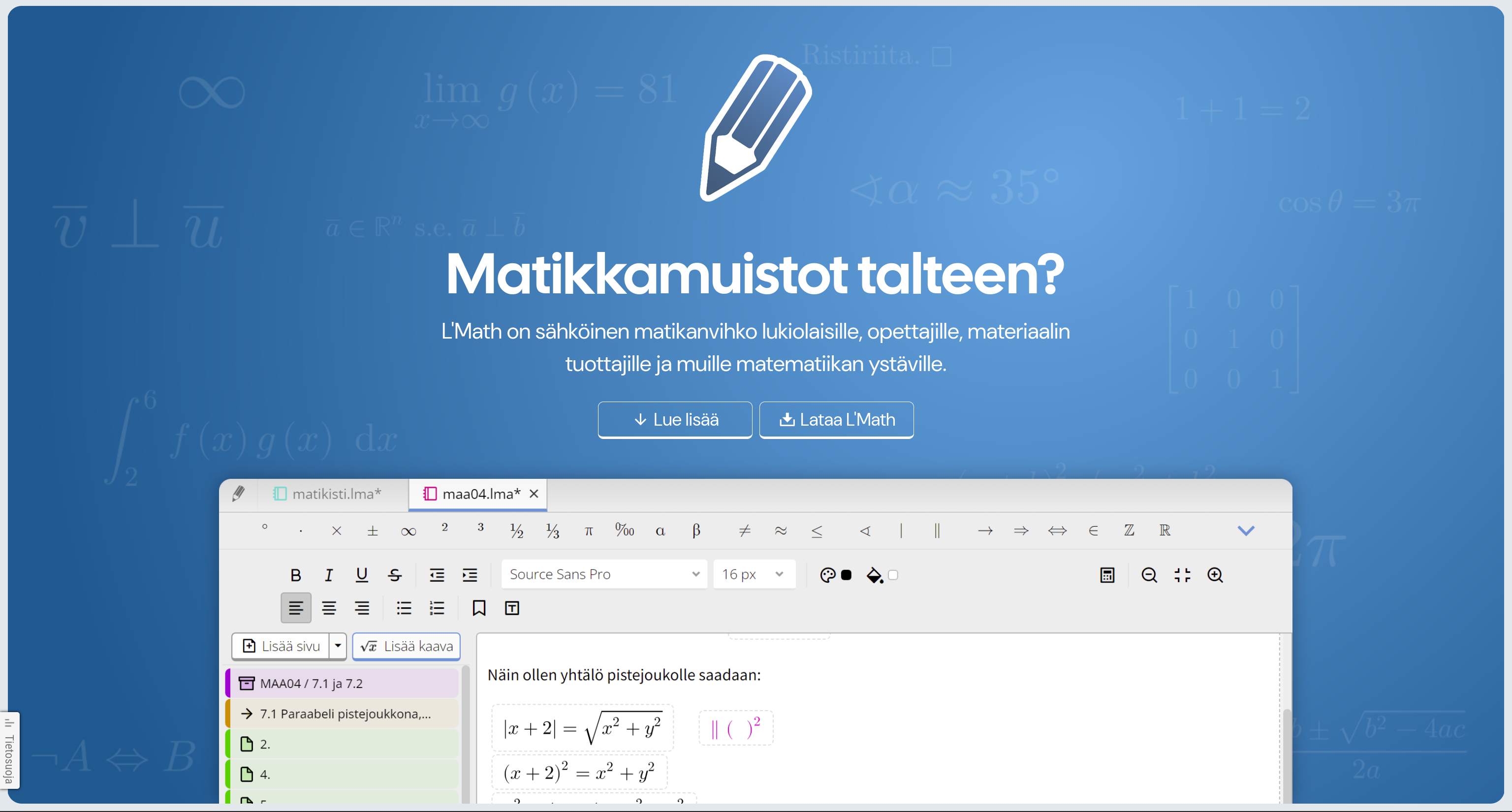The height and width of the screenshot is (812, 1512).
Task: Align text left
Action: [x=296, y=608]
